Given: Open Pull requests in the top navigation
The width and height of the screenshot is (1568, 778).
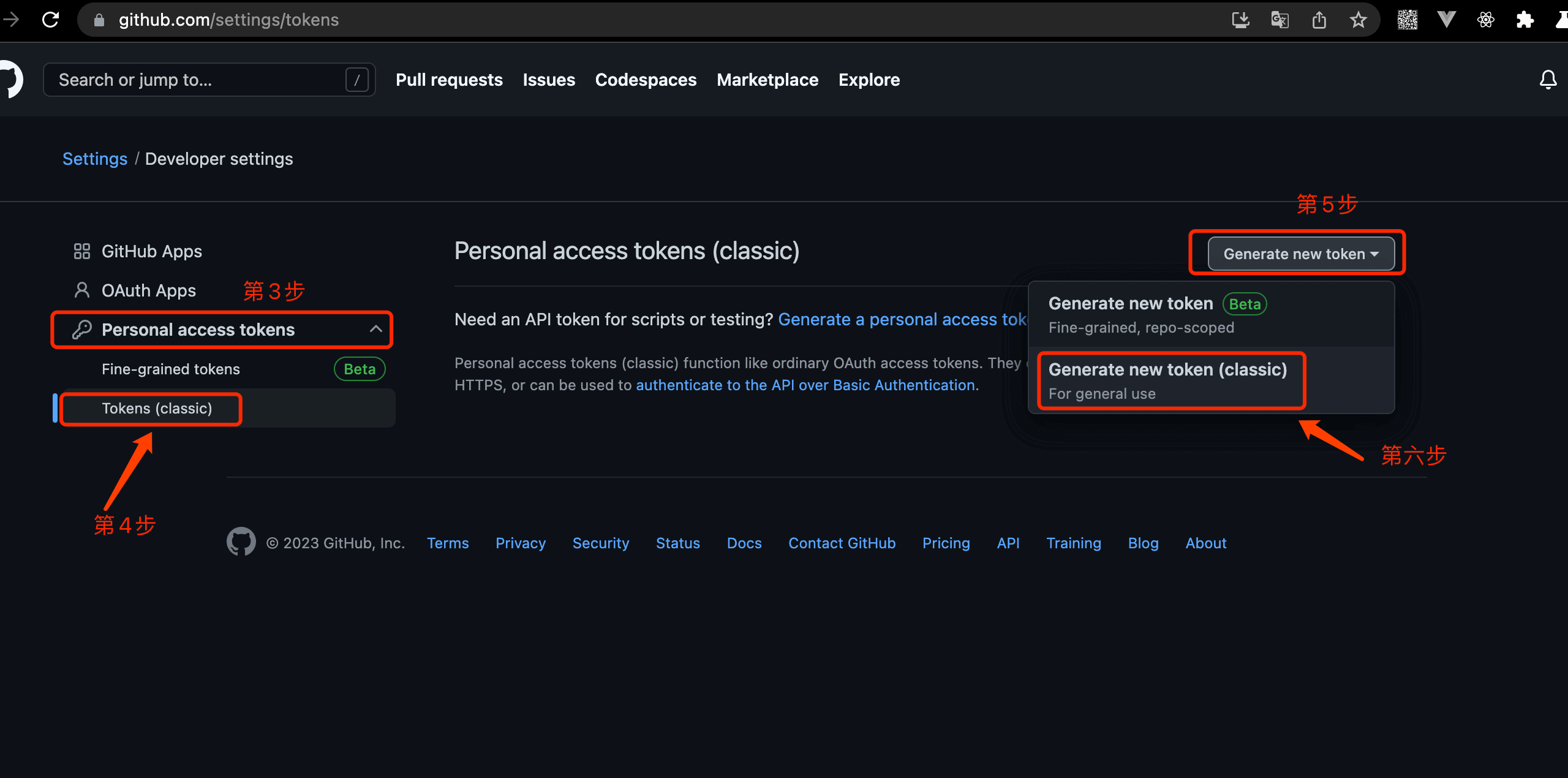Looking at the screenshot, I should (449, 80).
